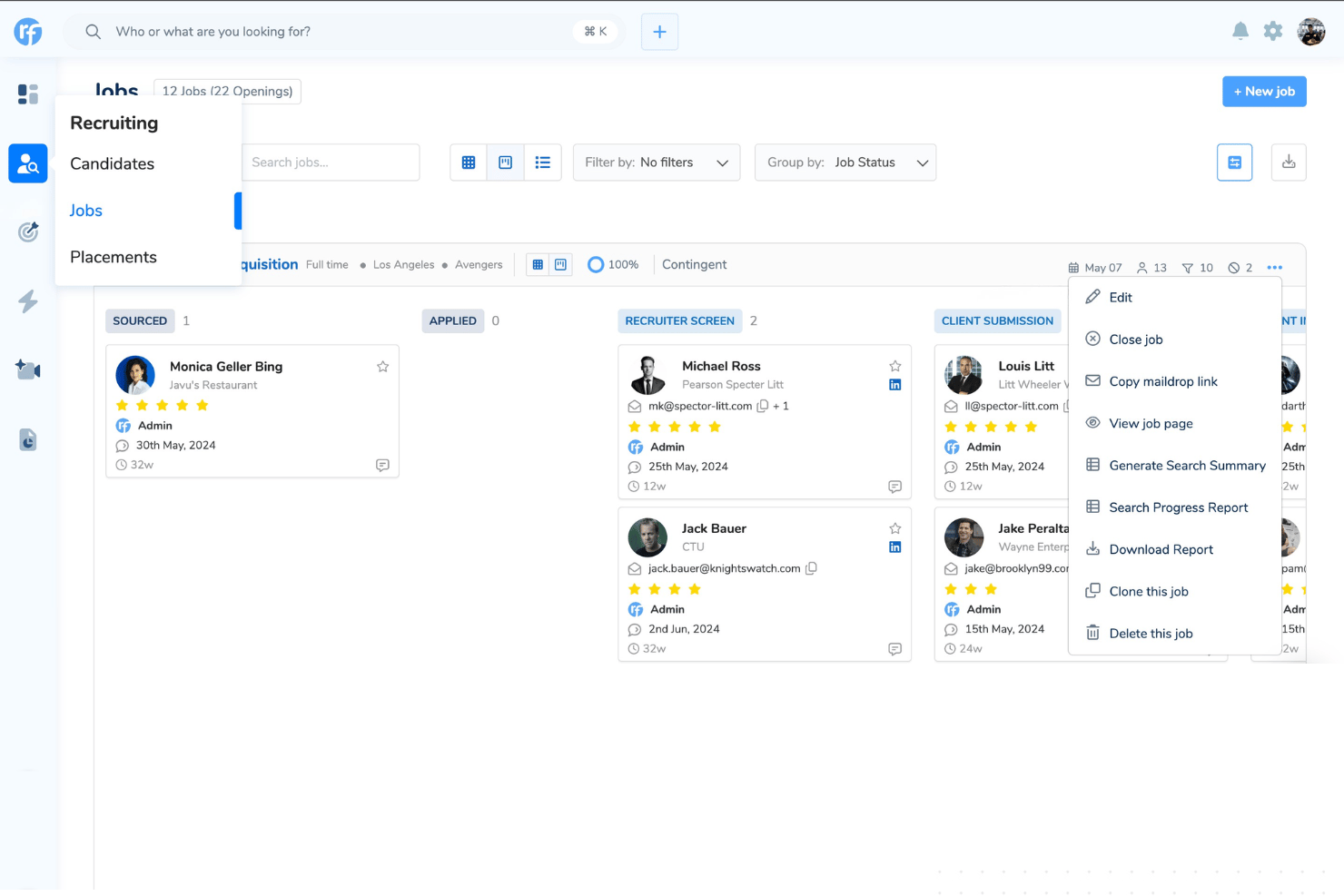Open Michael Ross candidate name
Viewport: 1344px width, 896px height.
pyautogui.click(x=721, y=366)
